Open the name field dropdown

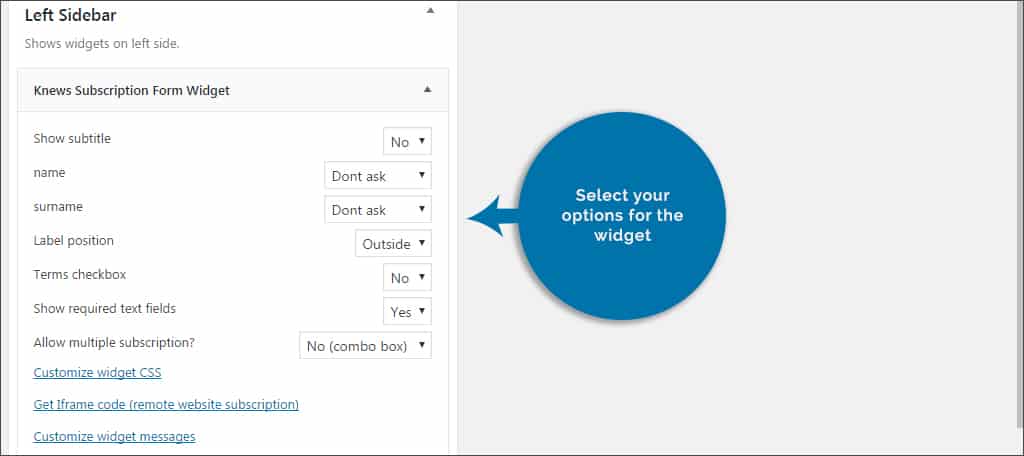coord(377,175)
